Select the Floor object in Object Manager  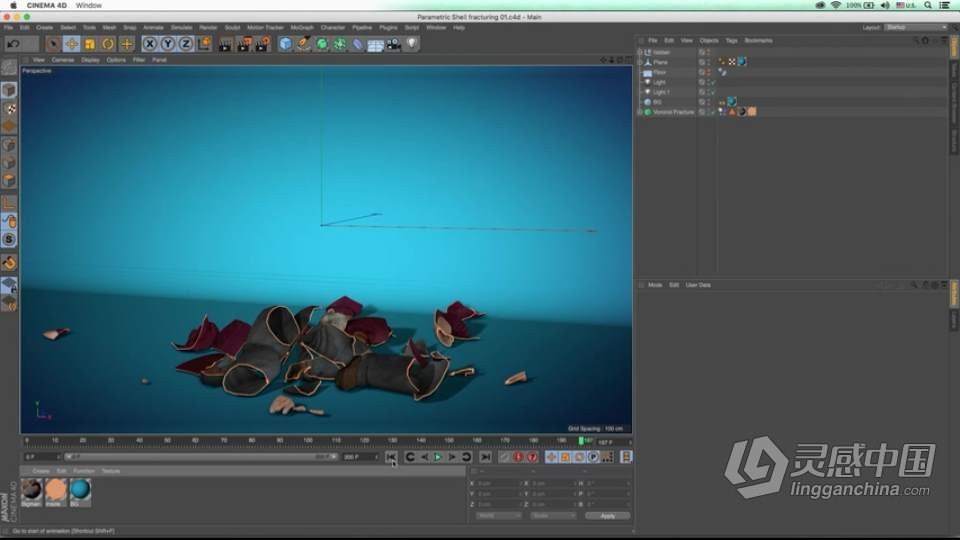(x=660, y=72)
